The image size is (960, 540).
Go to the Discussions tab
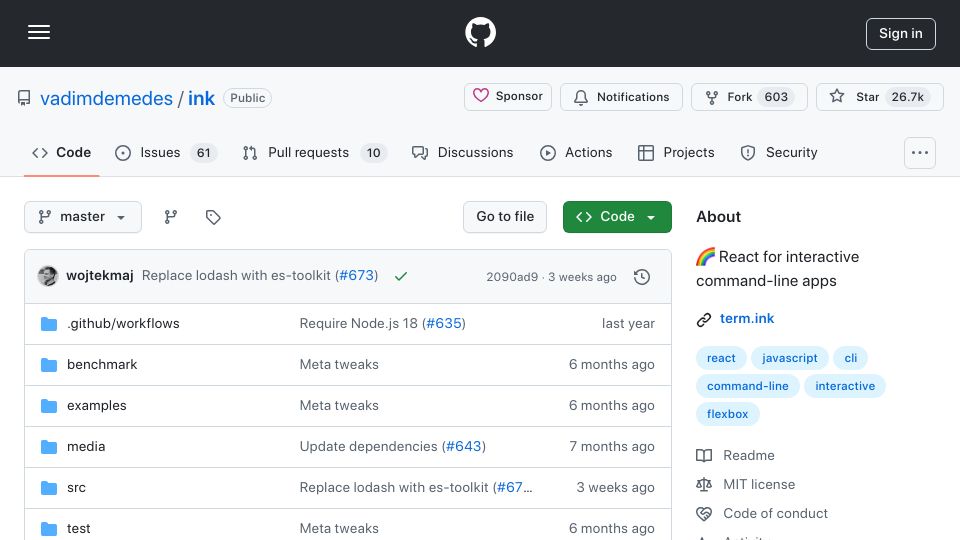coord(462,152)
